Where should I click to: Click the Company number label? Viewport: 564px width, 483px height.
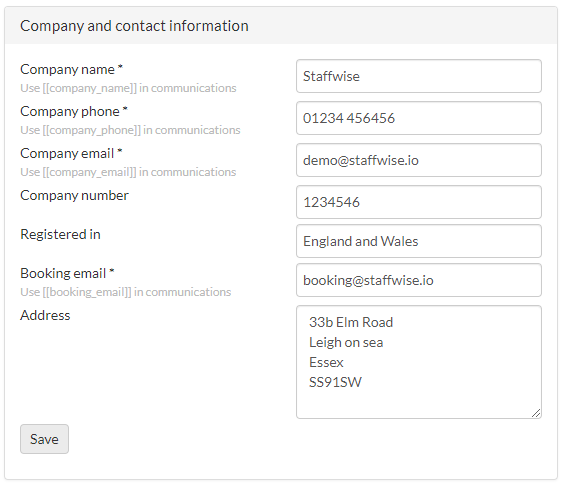[x=74, y=196]
